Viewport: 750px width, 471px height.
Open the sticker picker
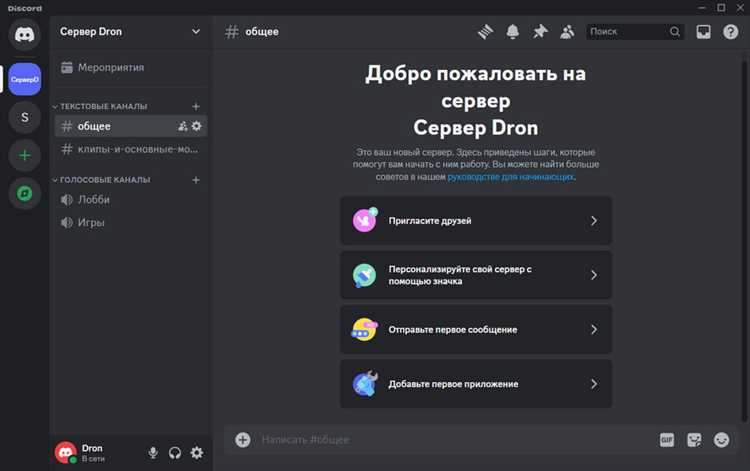click(694, 439)
